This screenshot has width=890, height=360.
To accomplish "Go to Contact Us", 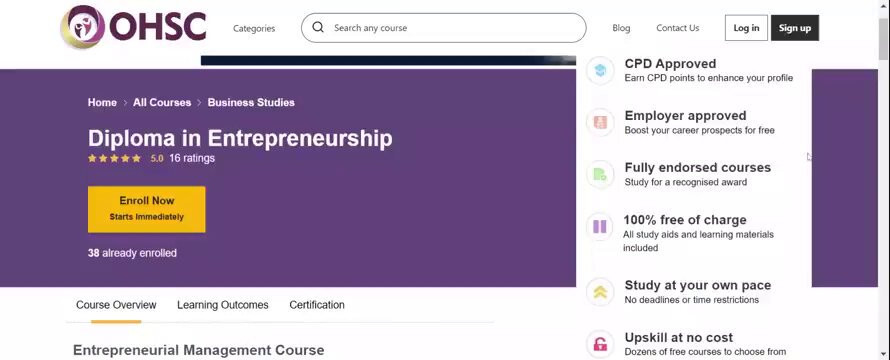I will [678, 28].
